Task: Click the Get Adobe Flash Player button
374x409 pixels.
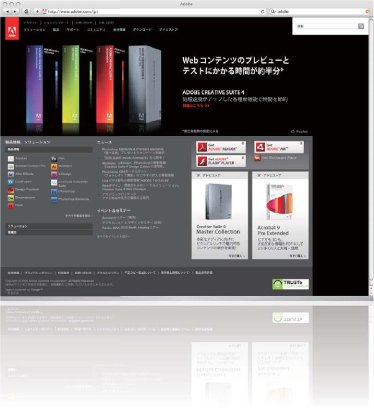Action: [221, 161]
